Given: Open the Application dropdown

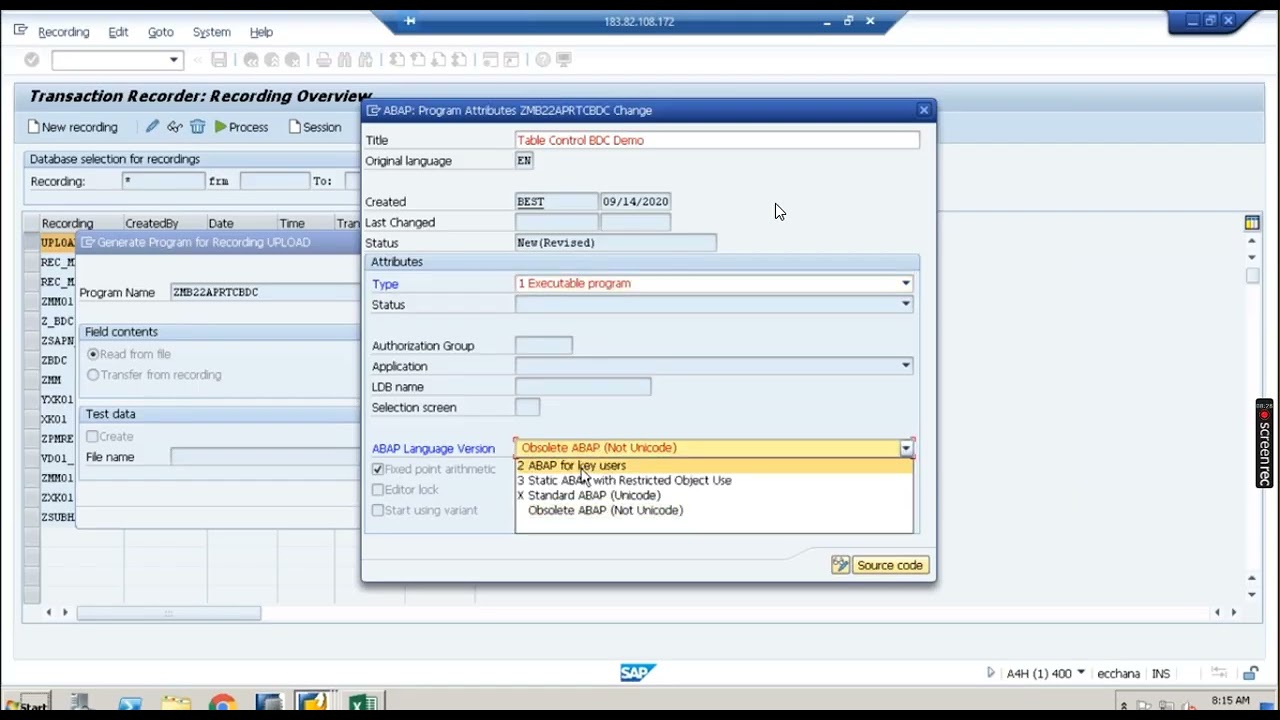Looking at the screenshot, I should [x=906, y=366].
